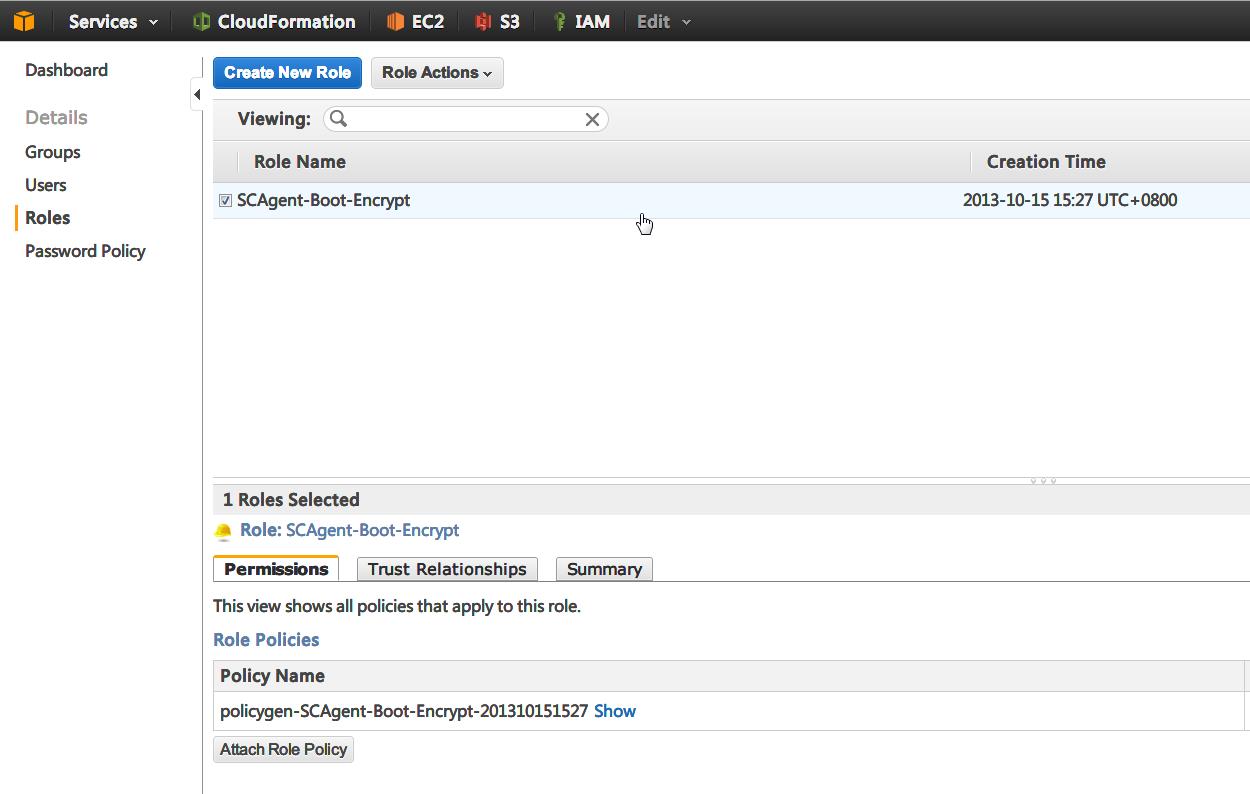Image resolution: width=1250 pixels, height=794 pixels.
Task: Open CloudFormation service shortcut icon
Action: pos(201,21)
